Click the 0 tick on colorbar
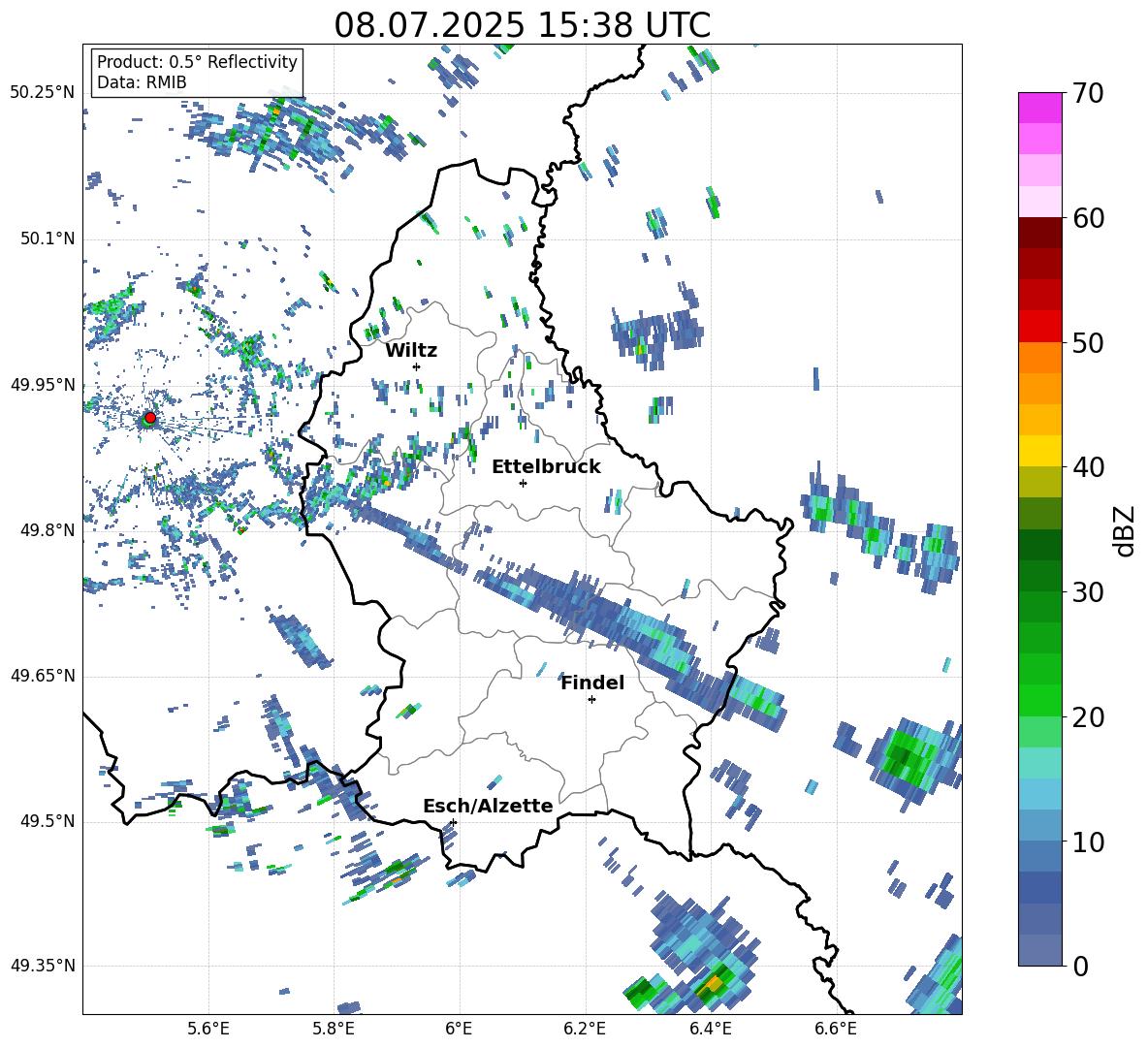1148x1048 pixels. [x=1081, y=966]
